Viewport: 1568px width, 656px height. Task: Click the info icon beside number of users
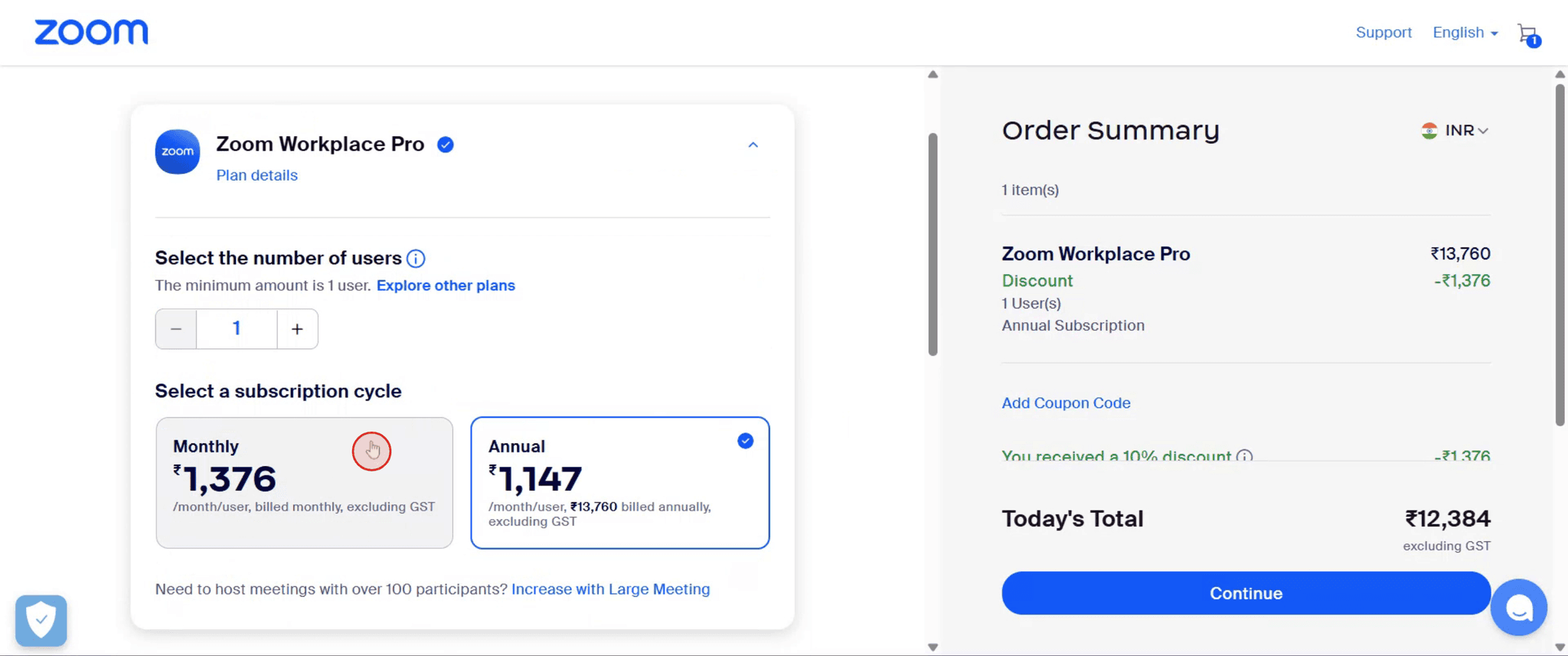[x=416, y=258]
